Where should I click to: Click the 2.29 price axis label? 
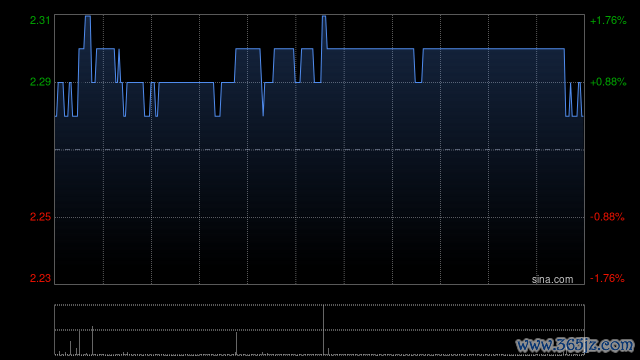point(40,82)
